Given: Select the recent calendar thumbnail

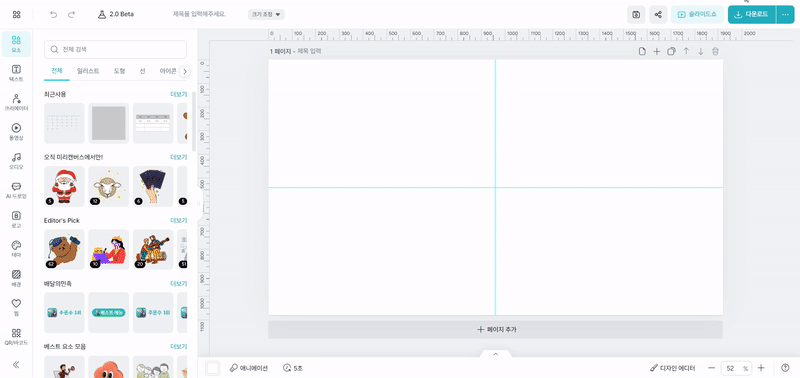Looking at the screenshot, I should [64, 123].
